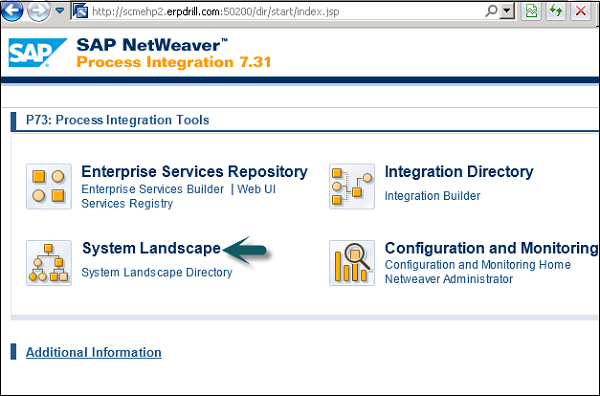Image resolution: width=600 pixels, height=396 pixels.
Task: Click the 'P73: Process Integration Tools' section title
Action: 117,120
